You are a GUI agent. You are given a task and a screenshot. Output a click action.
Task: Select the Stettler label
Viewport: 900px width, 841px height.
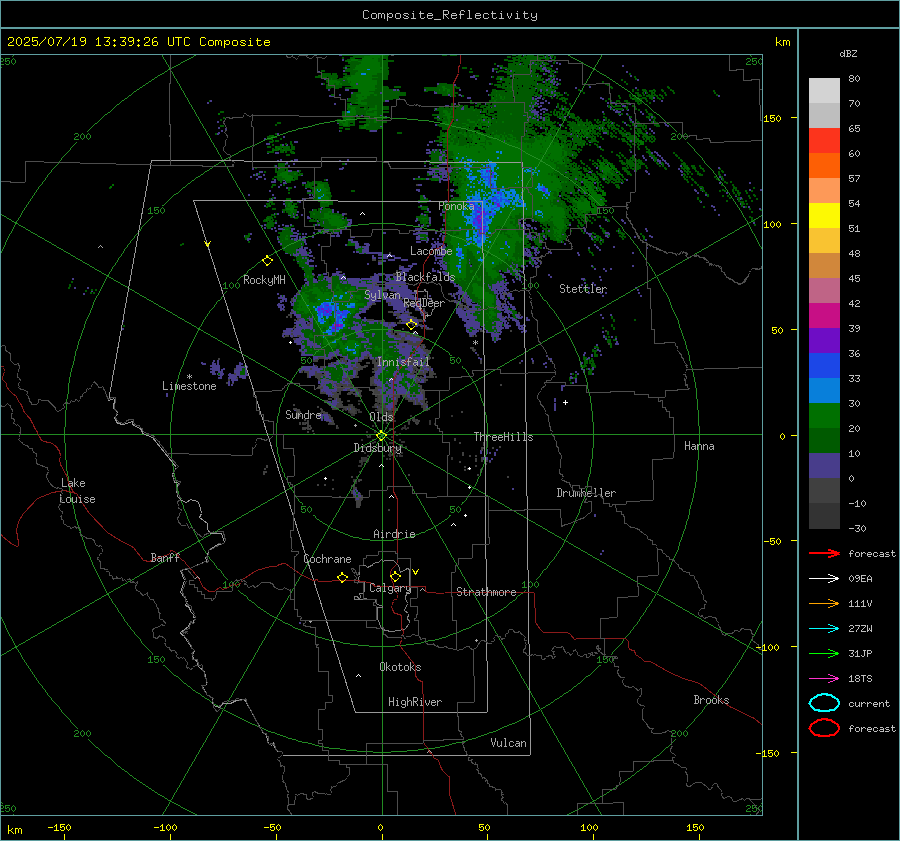coord(583,289)
